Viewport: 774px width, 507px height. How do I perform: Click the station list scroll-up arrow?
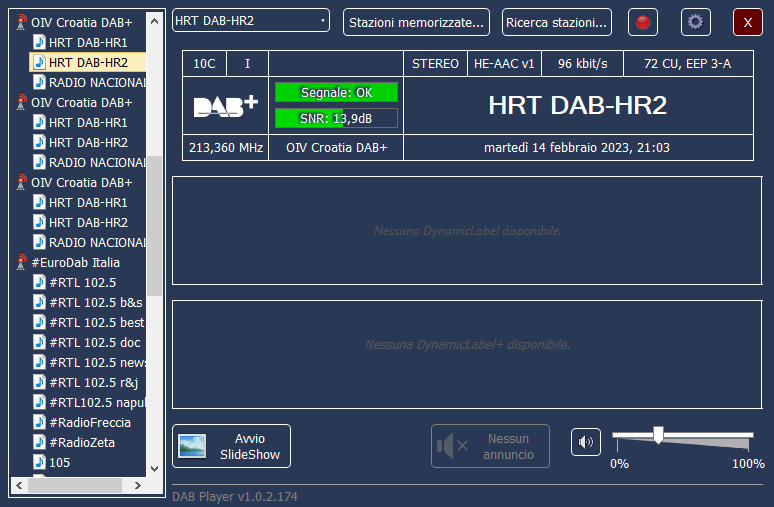pos(155,21)
